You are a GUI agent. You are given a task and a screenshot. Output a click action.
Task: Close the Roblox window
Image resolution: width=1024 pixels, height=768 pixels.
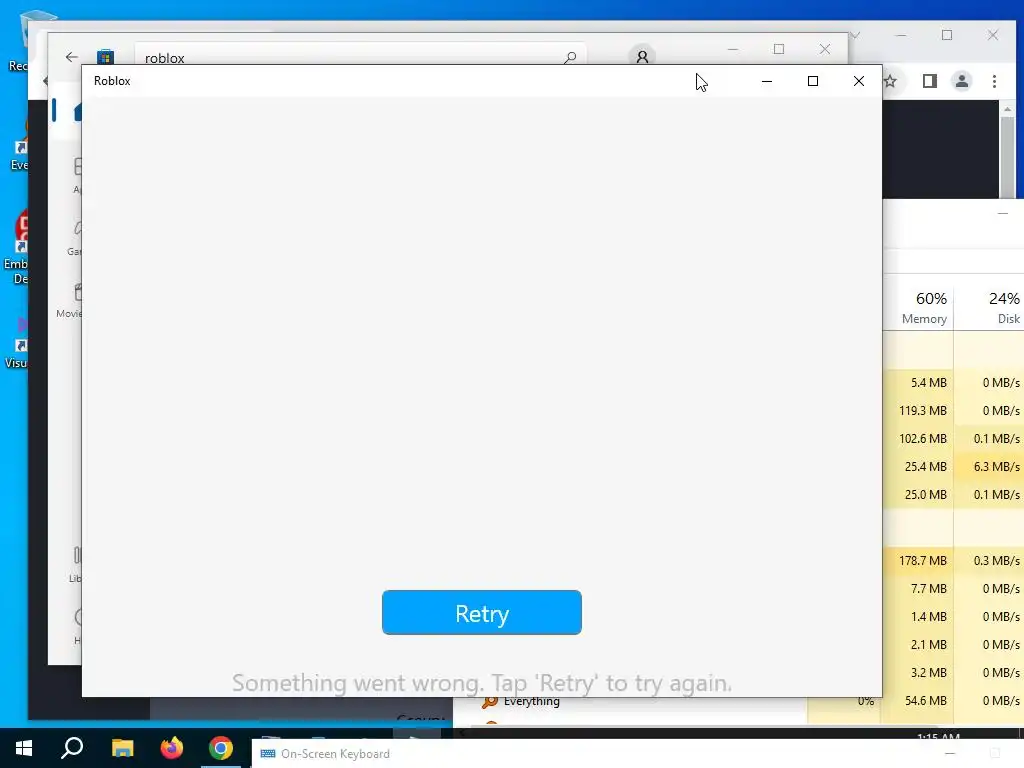(x=859, y=81)
